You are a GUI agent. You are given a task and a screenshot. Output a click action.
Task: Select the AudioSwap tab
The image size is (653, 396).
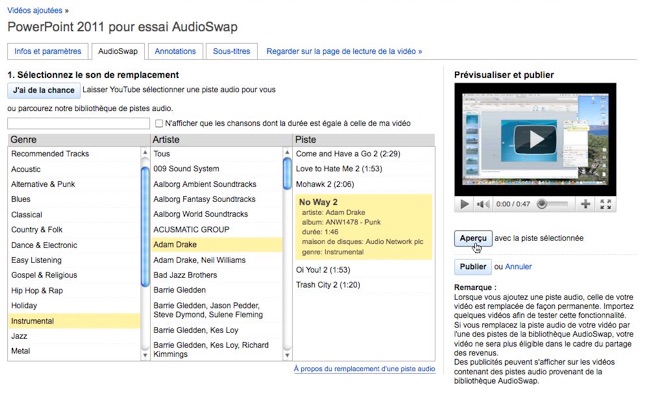[118, 51]
